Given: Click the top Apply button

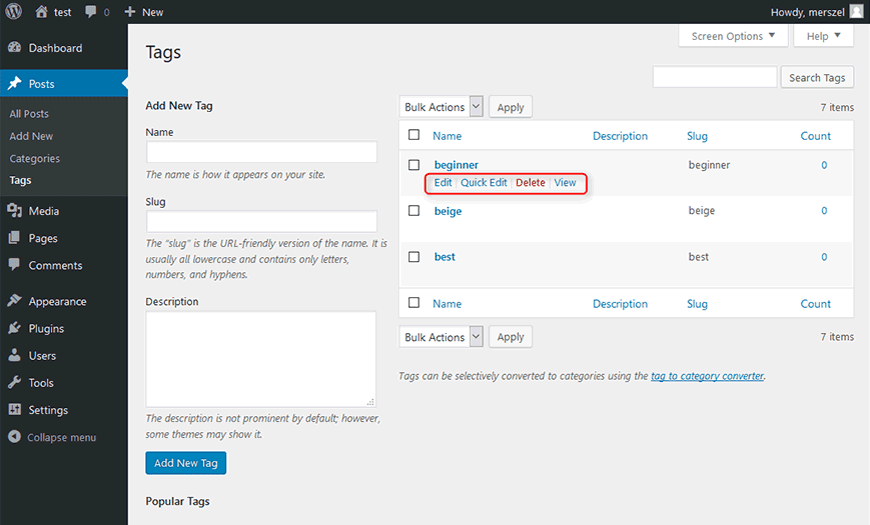Looking at the screenshot, I should pos(510,107).
